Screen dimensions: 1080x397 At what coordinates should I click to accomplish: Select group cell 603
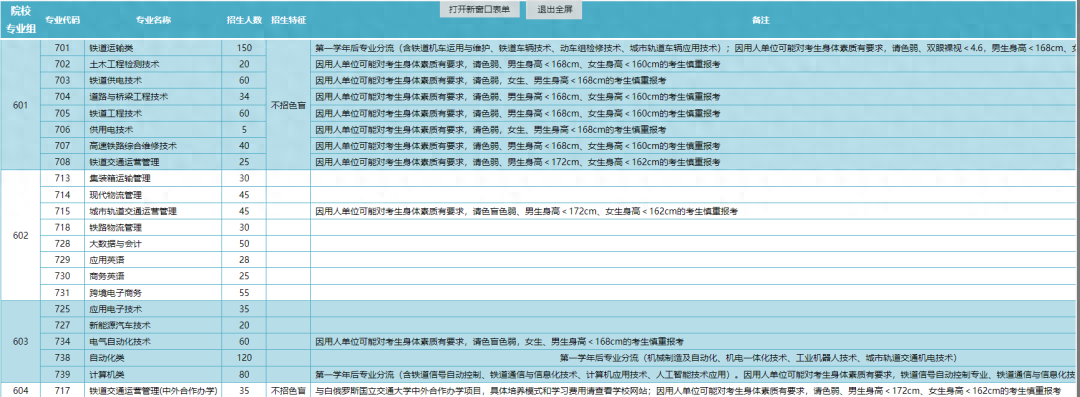(x=21, y=341)
